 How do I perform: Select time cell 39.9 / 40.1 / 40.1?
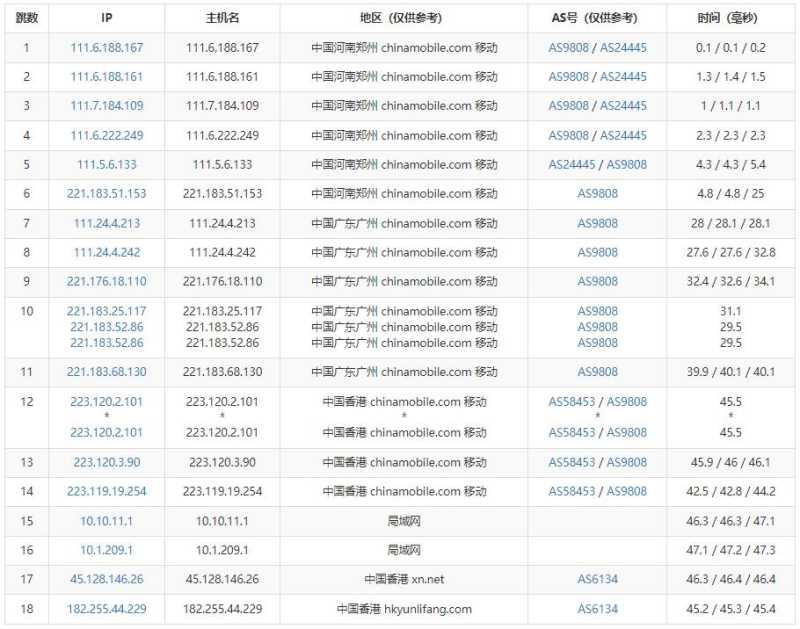tap(731, 371)
